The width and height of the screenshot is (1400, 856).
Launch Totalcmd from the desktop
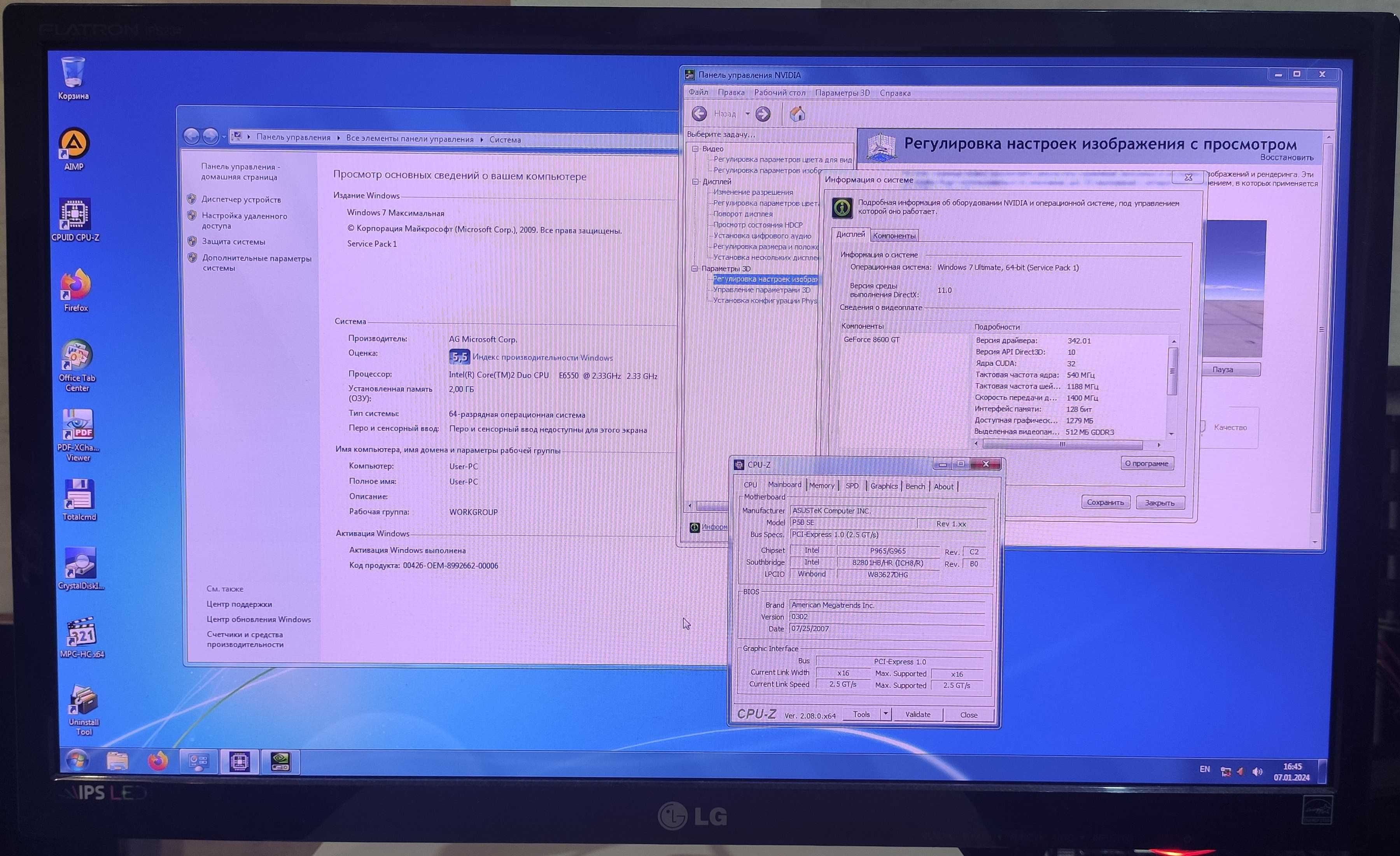(79, 500)
